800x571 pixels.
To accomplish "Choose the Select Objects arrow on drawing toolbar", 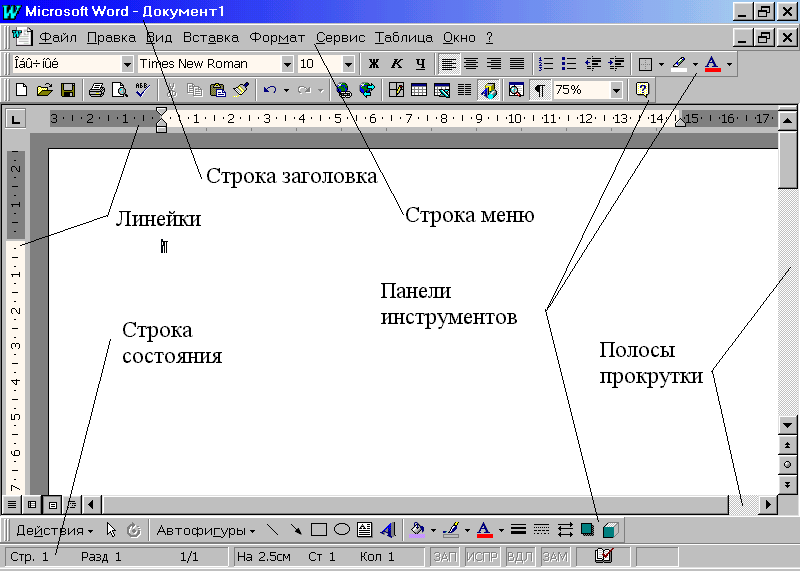I will (x=111, y=530).
